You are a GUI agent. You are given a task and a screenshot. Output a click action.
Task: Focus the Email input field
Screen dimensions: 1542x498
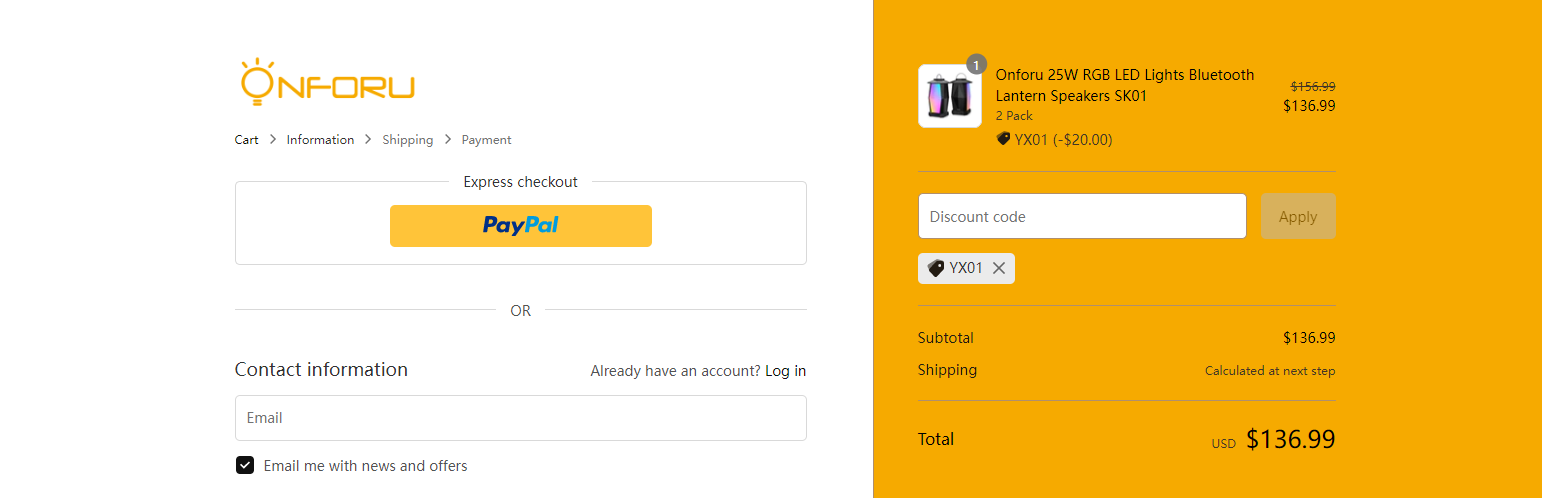[x=521, y=418]
